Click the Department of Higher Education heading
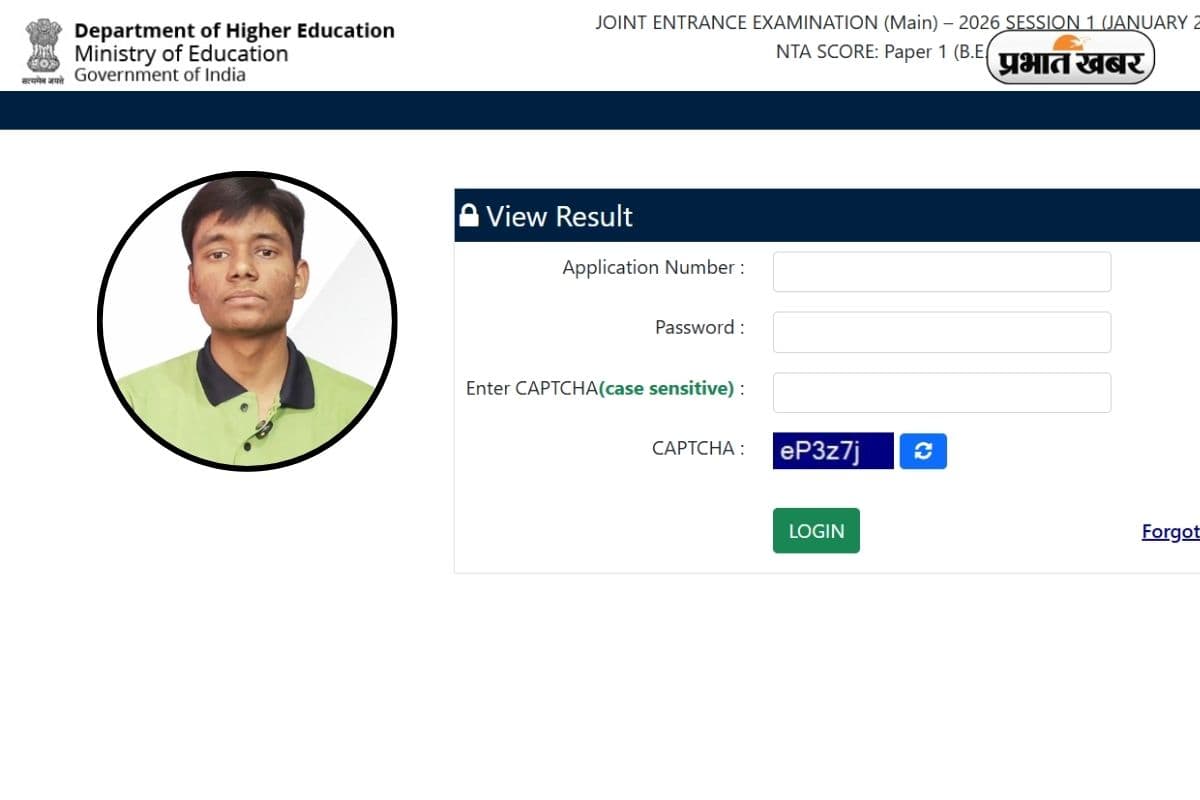 point(235,30)
